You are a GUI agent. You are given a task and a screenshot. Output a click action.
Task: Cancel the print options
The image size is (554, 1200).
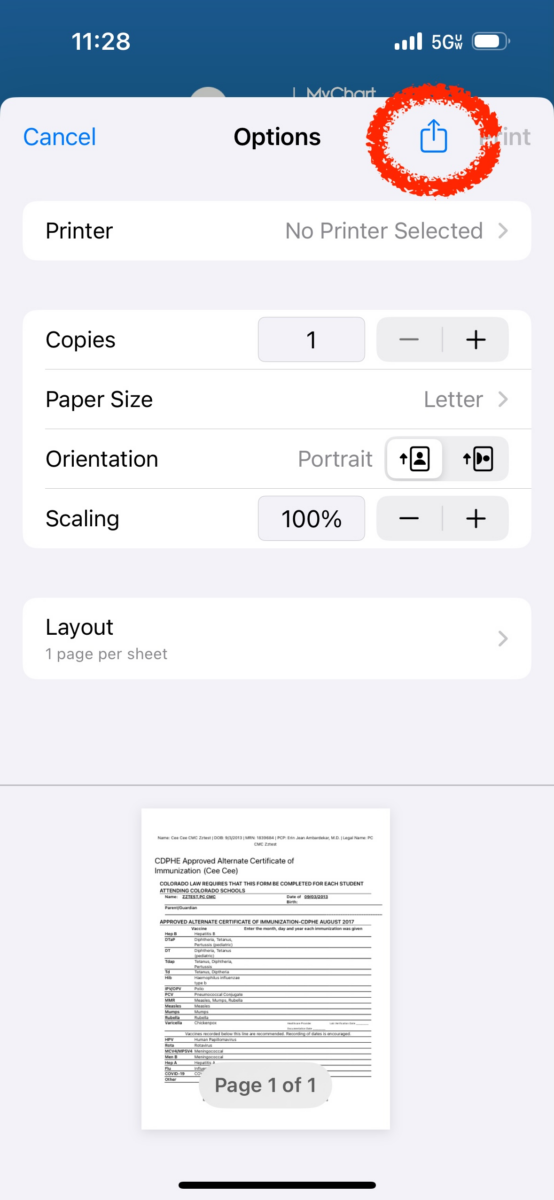(x=60, y=137)
